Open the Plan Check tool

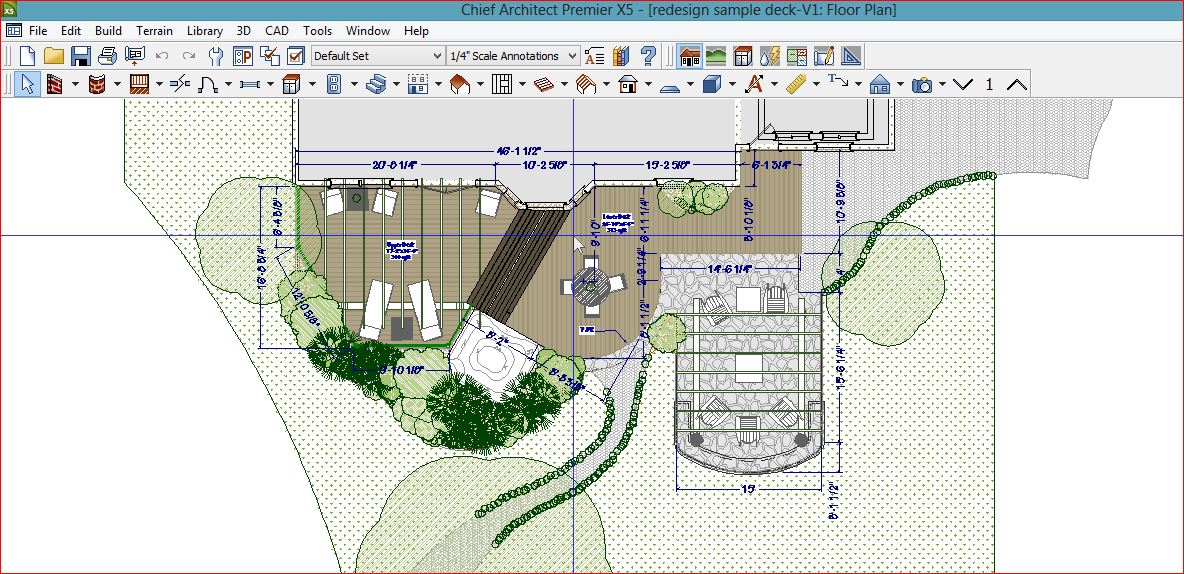pyautogui.click(x=270, y=56)
